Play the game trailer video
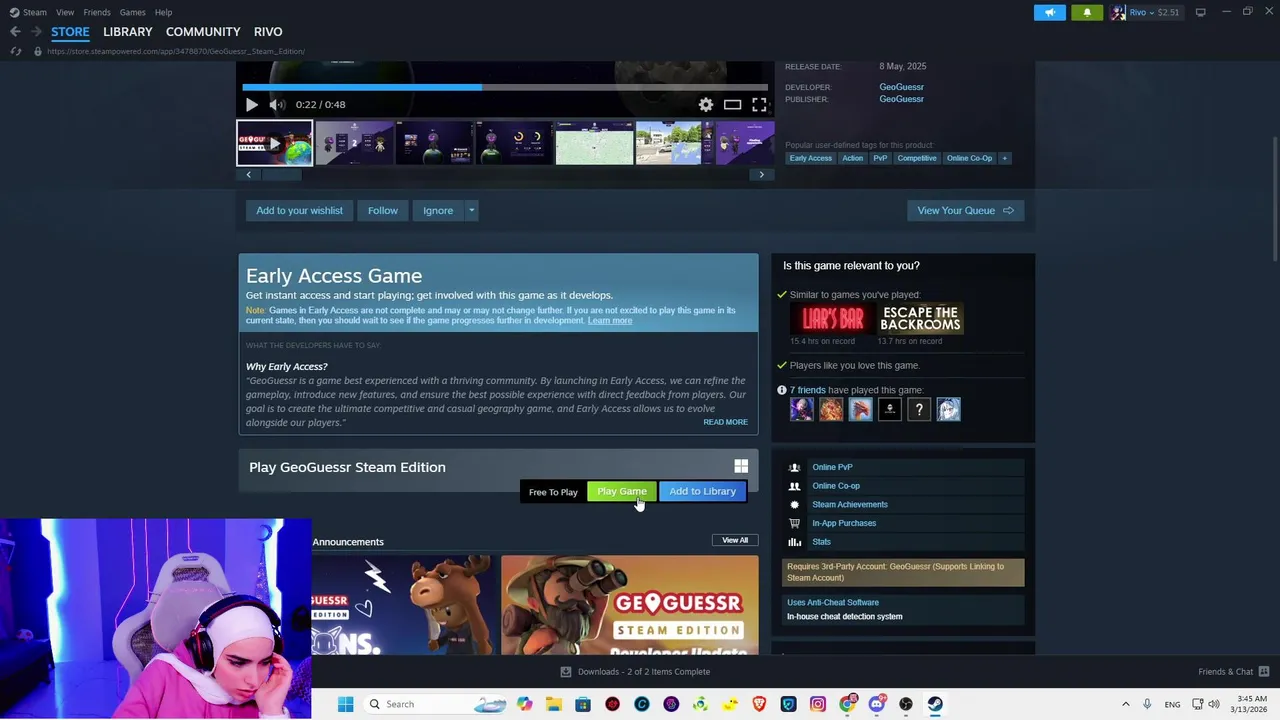Viewport: 1280px width, 720px height. point(252,105)
